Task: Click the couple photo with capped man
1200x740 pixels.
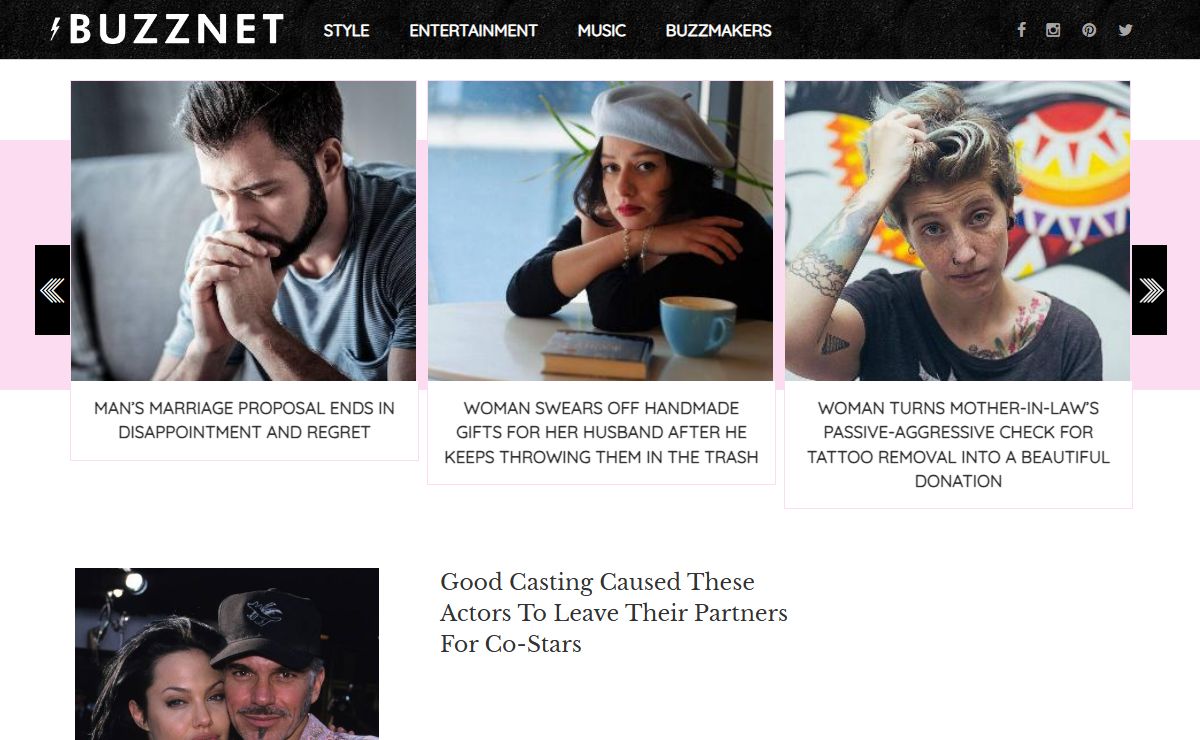Action: pyautogui.click(x=227, y=654)
